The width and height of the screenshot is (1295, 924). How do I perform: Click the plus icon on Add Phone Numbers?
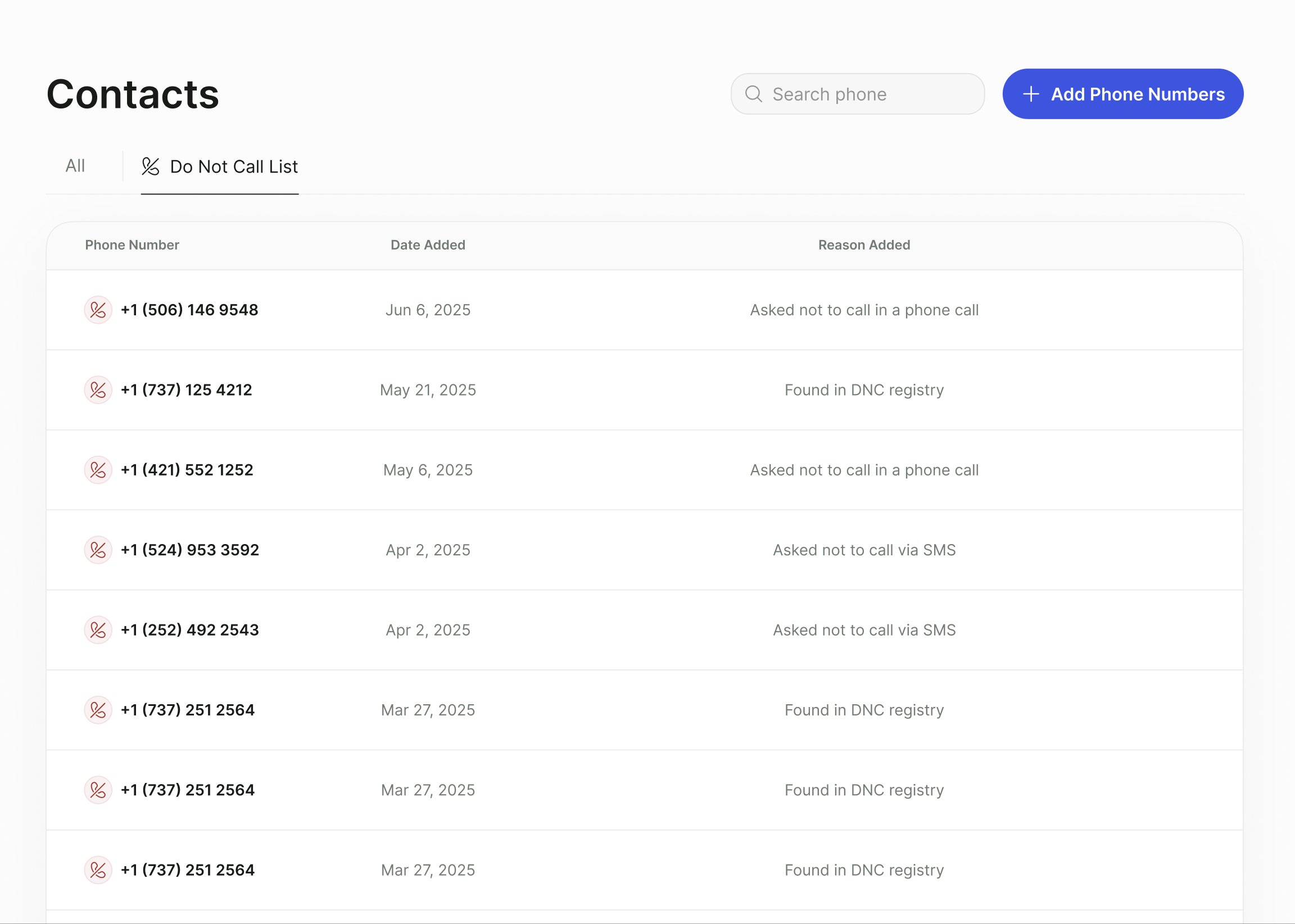point(1031,94)
